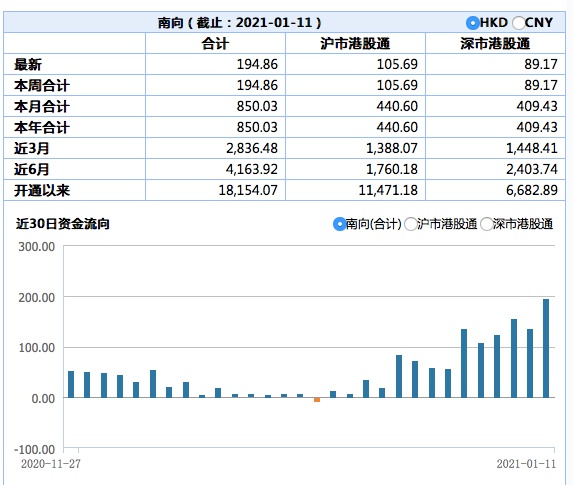This screenshot has width=573, height=485.
Task: Click 开通以来 沪市 value 11,471.18
Action: click(388, 190)
